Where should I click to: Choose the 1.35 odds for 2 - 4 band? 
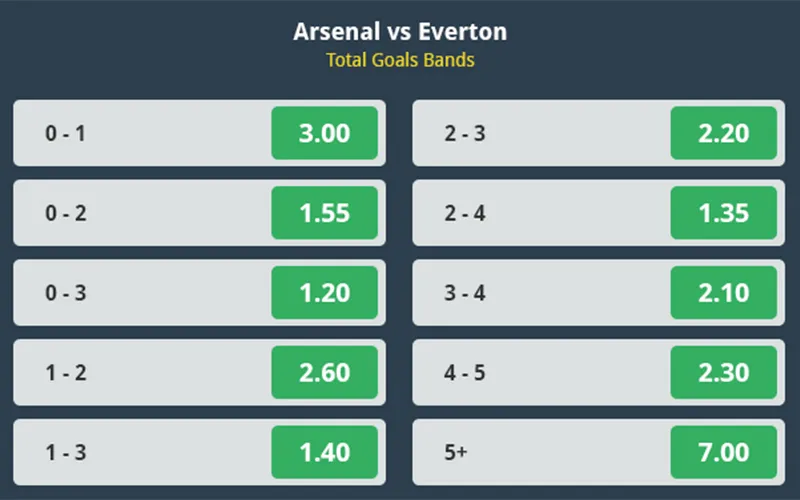[x=723, y=213]
